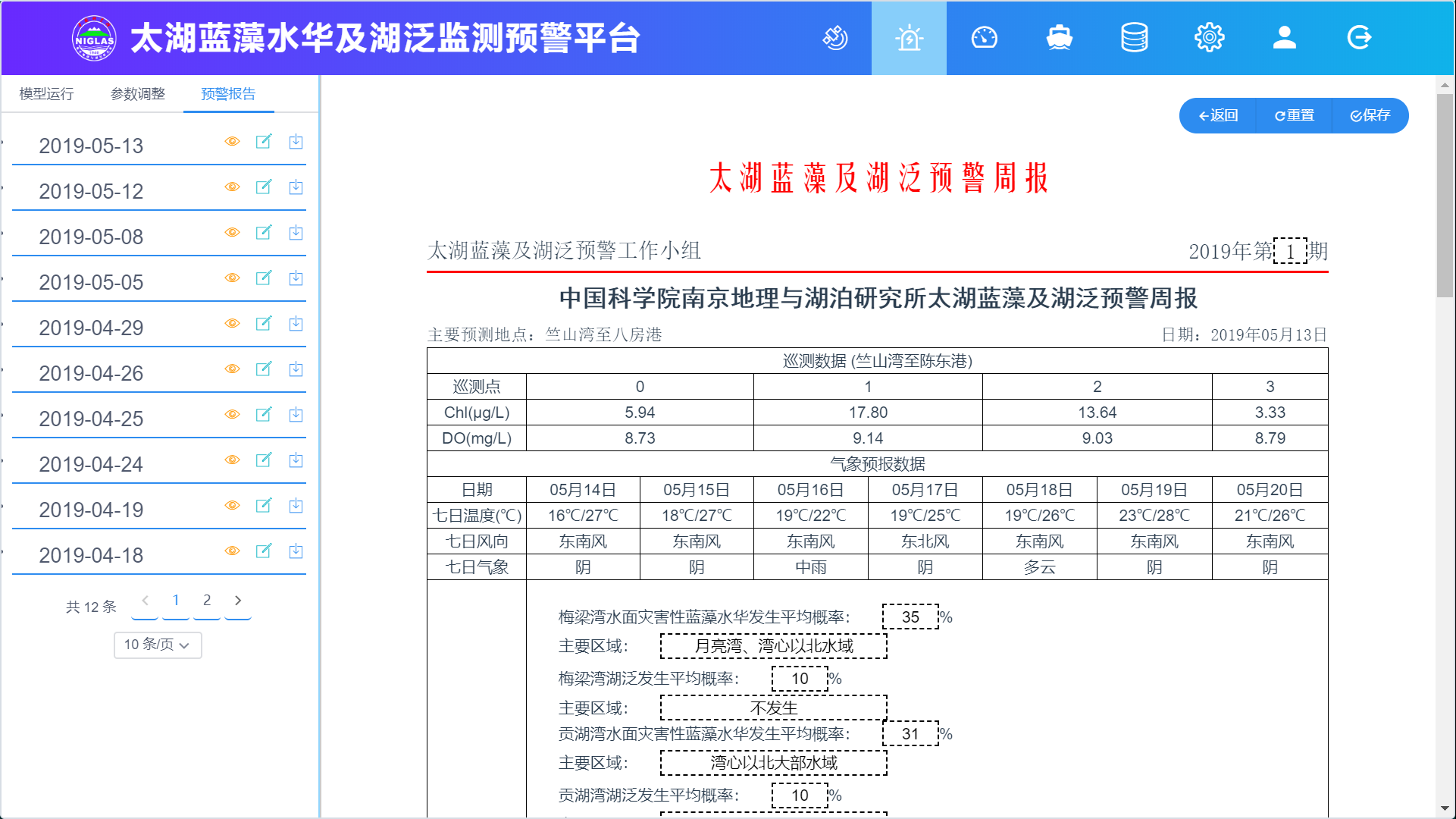Screen dimensions: 1456x819
Task: View the 2019-04-19 report via eye icon
Action: (232, 506)
